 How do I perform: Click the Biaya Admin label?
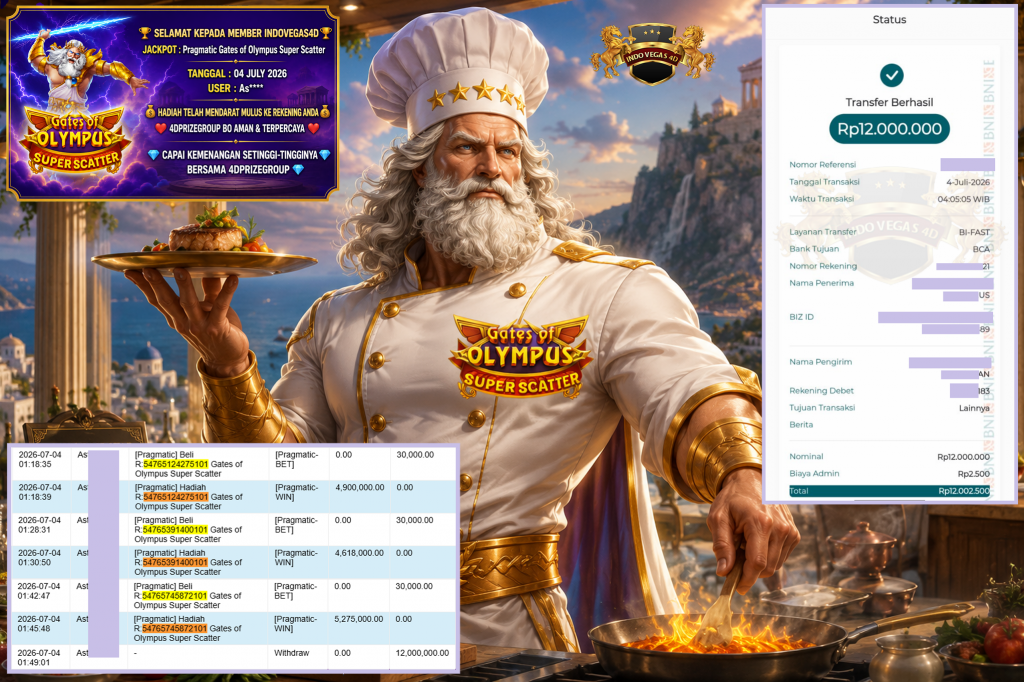(x=814, y=474)
